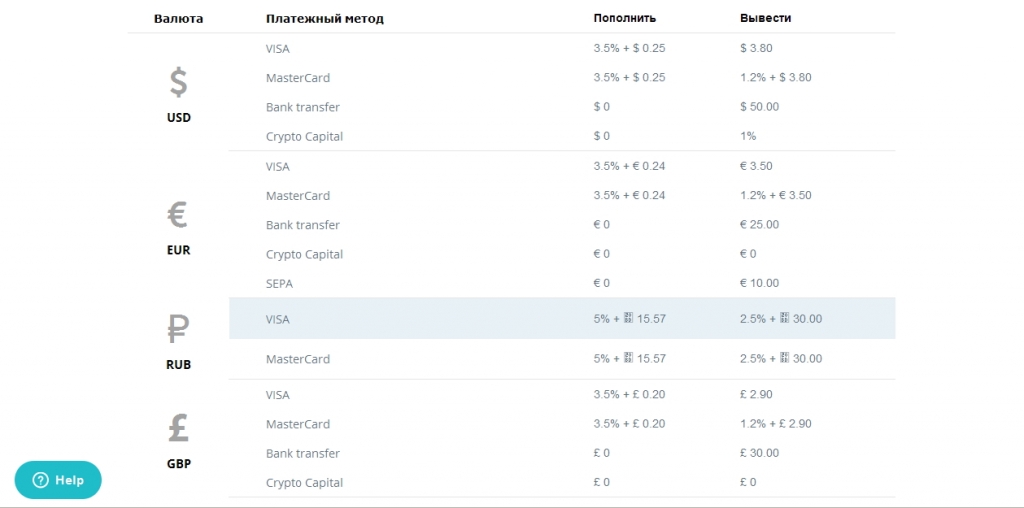
Task: Click the GBP pound sign icon
Action: [178, 429]
